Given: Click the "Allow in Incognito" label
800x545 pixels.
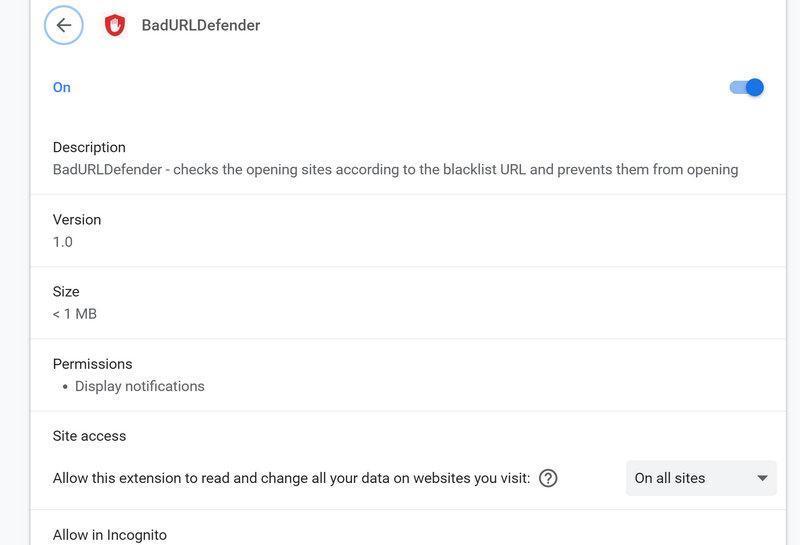Looking at the screenshot, I should (110, 535).
